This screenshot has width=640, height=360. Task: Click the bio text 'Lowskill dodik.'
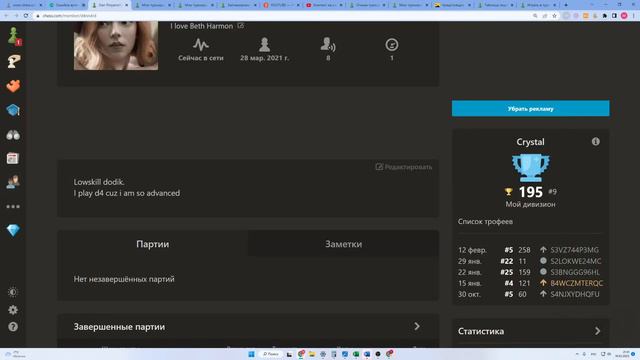pyautogui.click(x=99, y=182)
